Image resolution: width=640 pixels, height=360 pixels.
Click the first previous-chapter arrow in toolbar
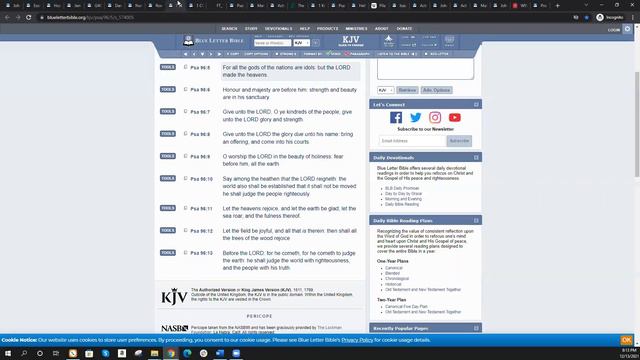[x=185, y=54]
